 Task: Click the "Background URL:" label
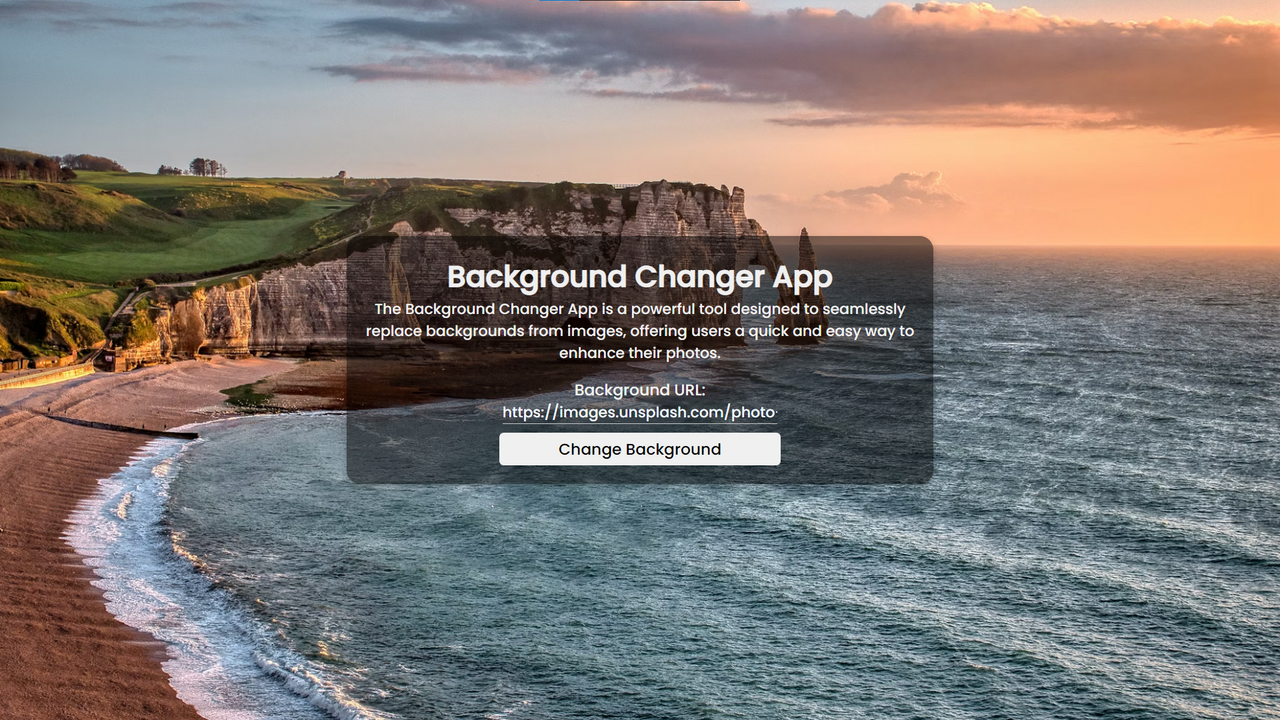point(640,390)
